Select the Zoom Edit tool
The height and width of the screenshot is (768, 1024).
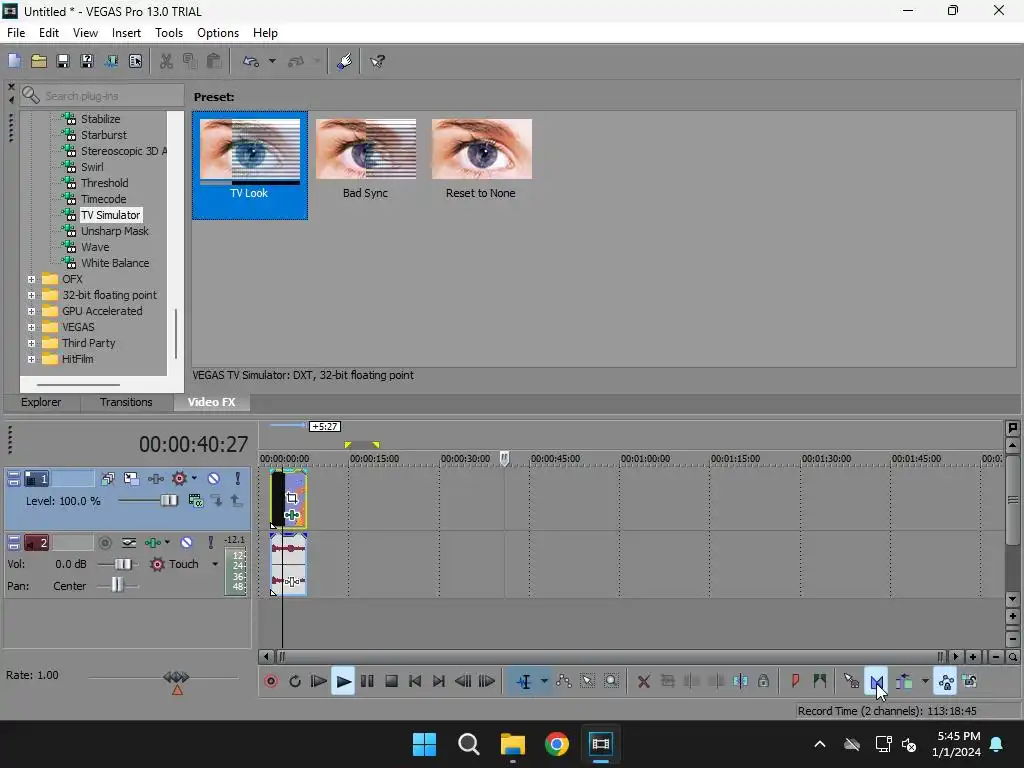(x=611, y=681)
